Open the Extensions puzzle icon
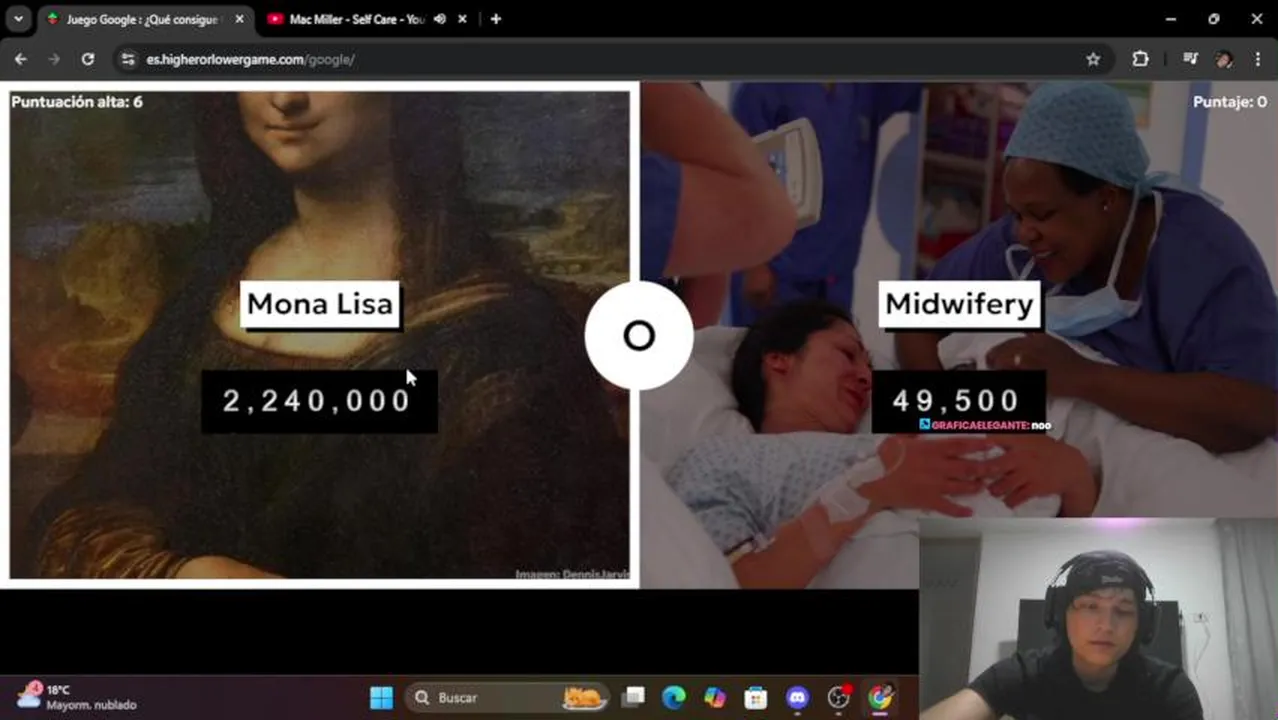The width and height of the screenshot is (1278, 720). coord(1140,59)
